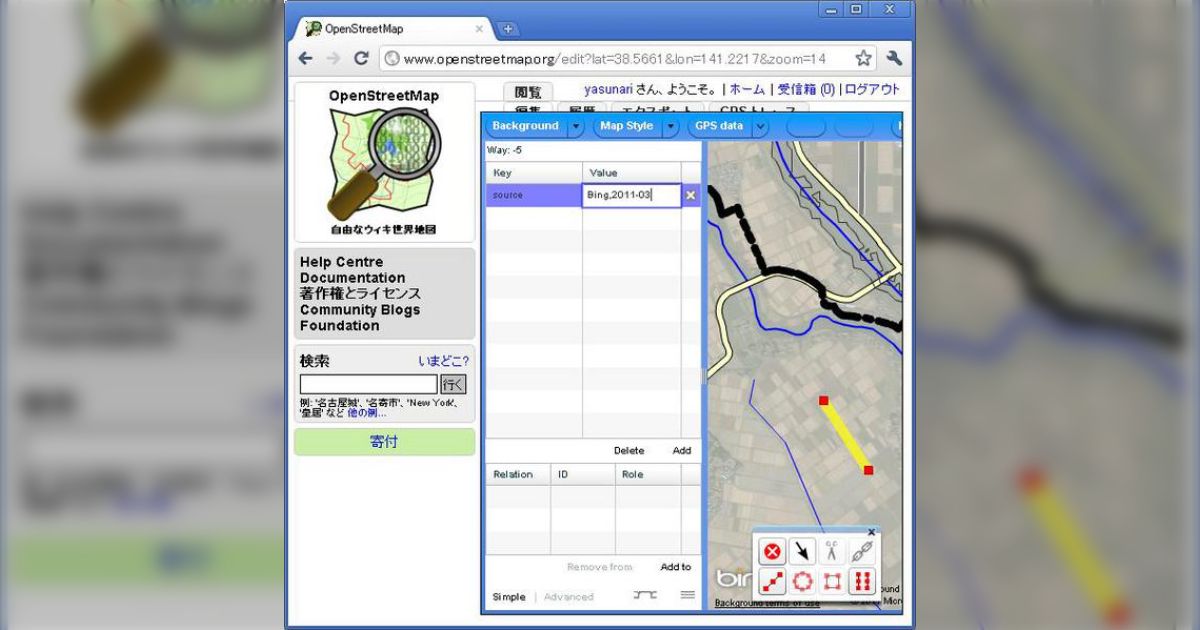The width and height of the screenshot is (1200, 630).
Task: Select the create parallel way tool
Action: [862, 581]
